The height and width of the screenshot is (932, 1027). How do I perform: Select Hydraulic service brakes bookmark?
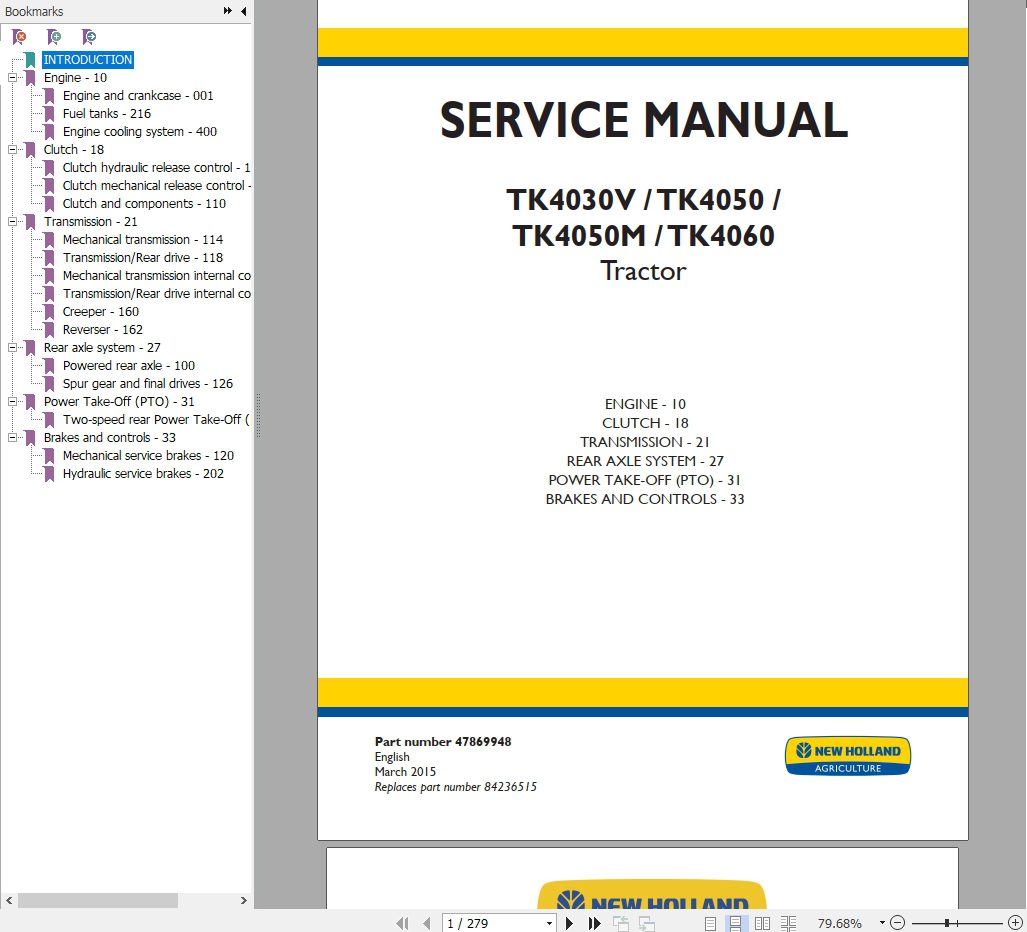146,473
